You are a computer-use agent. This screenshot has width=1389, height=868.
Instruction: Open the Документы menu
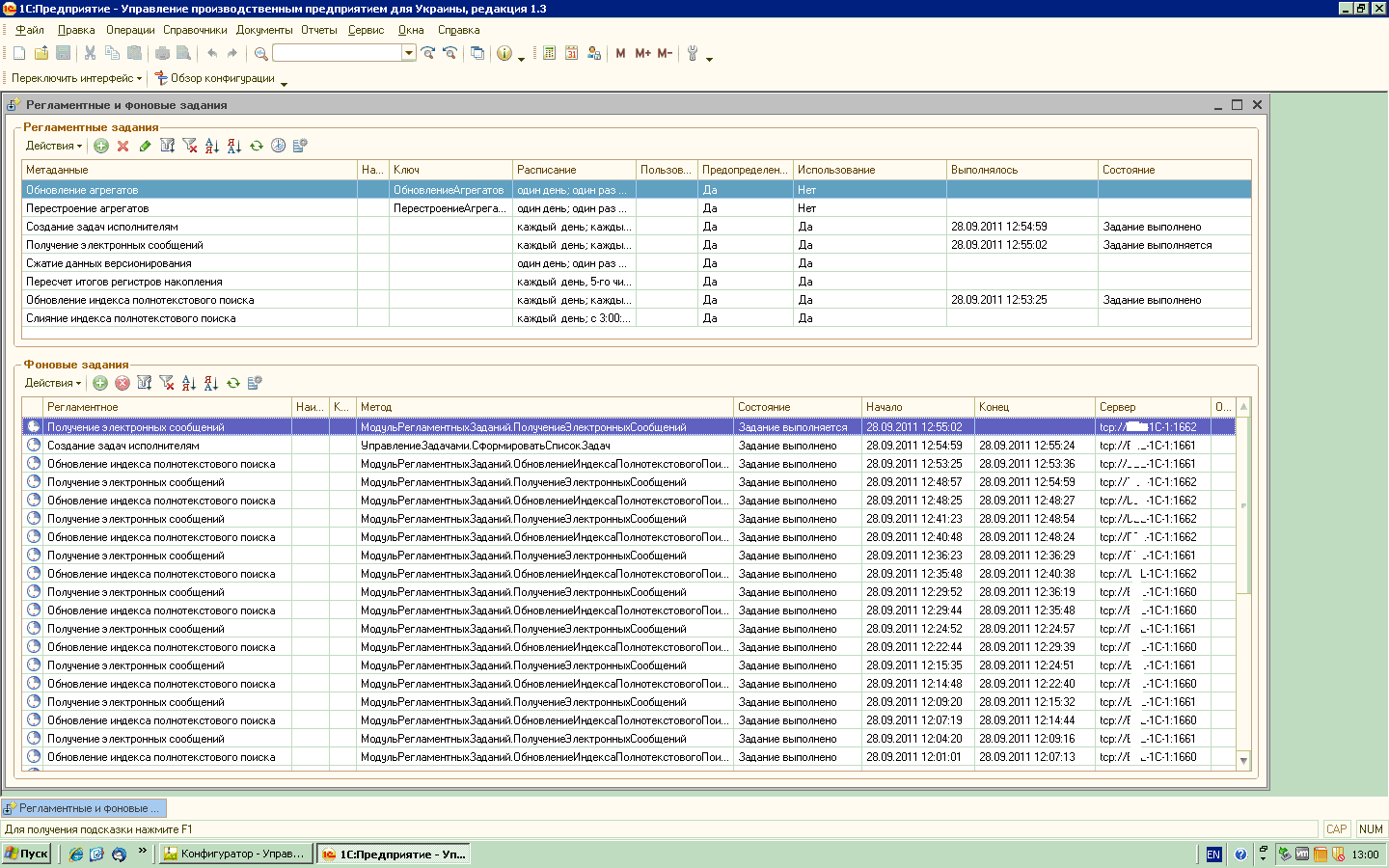[x=264, y=30]
